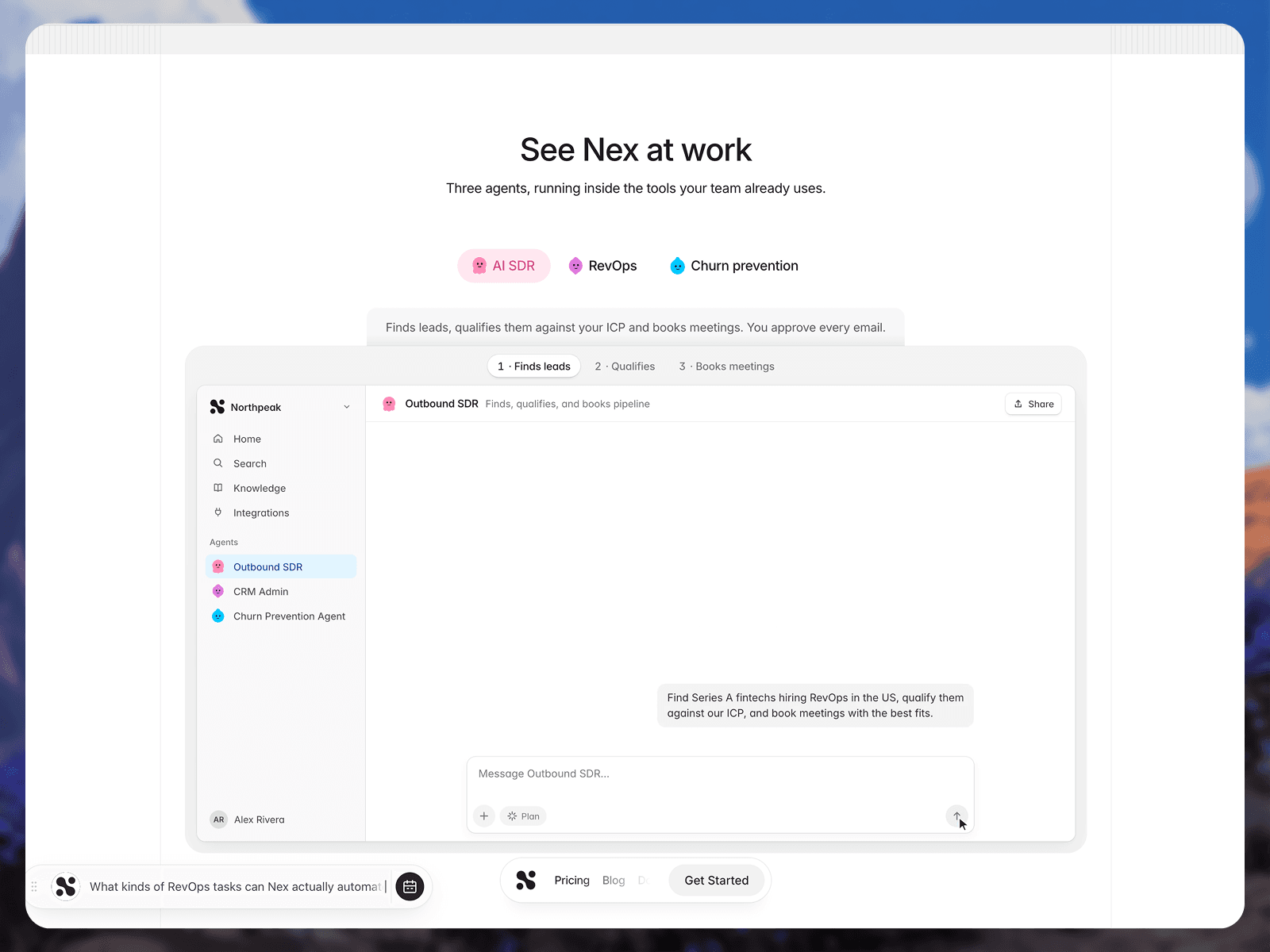The height and width of the screenshot is (952, 1270).
Task: Open the Blog link
Action: click(x=614, y=881)
